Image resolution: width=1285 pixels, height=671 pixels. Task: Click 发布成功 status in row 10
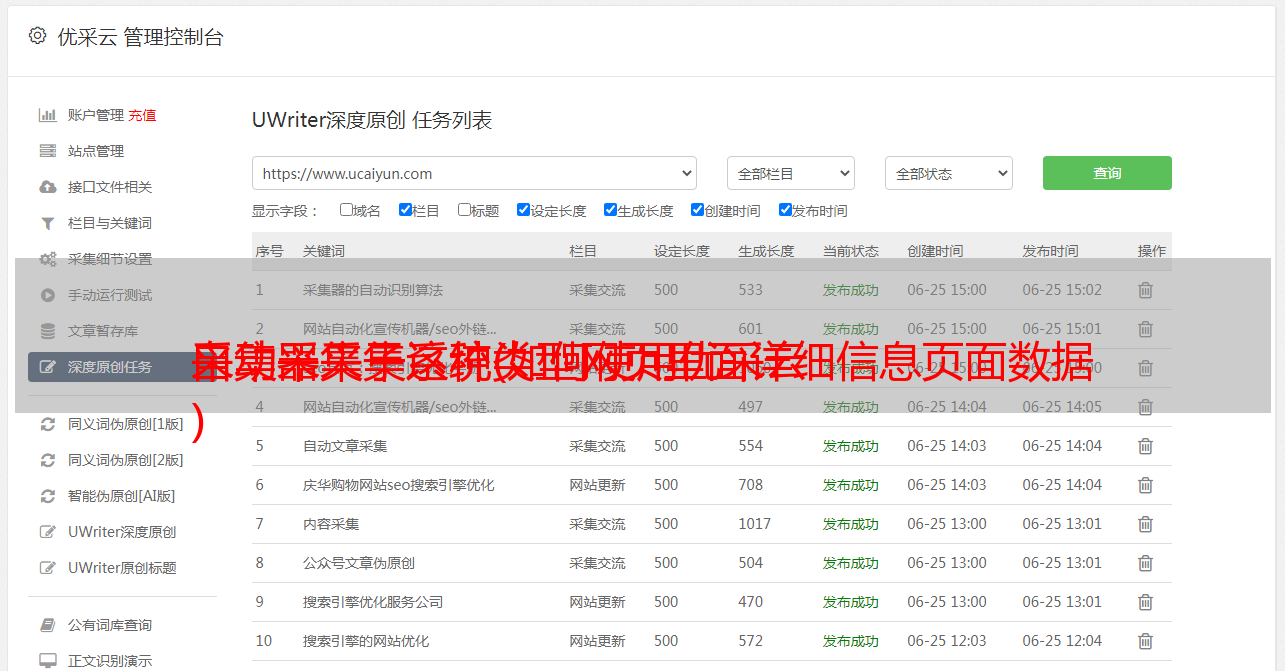[851, 641]
